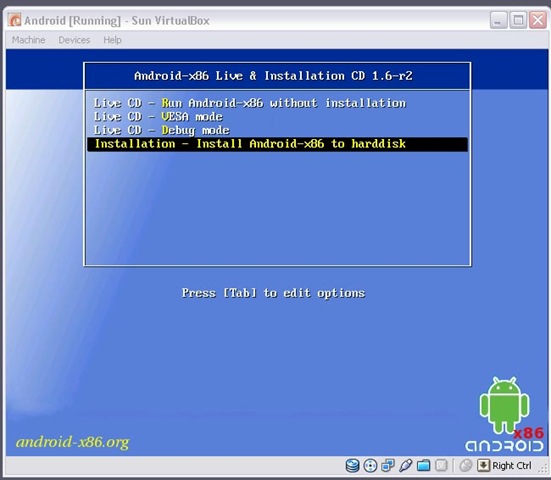Open the Devices menu
This screenshot has width=551, height=480.
74,40
